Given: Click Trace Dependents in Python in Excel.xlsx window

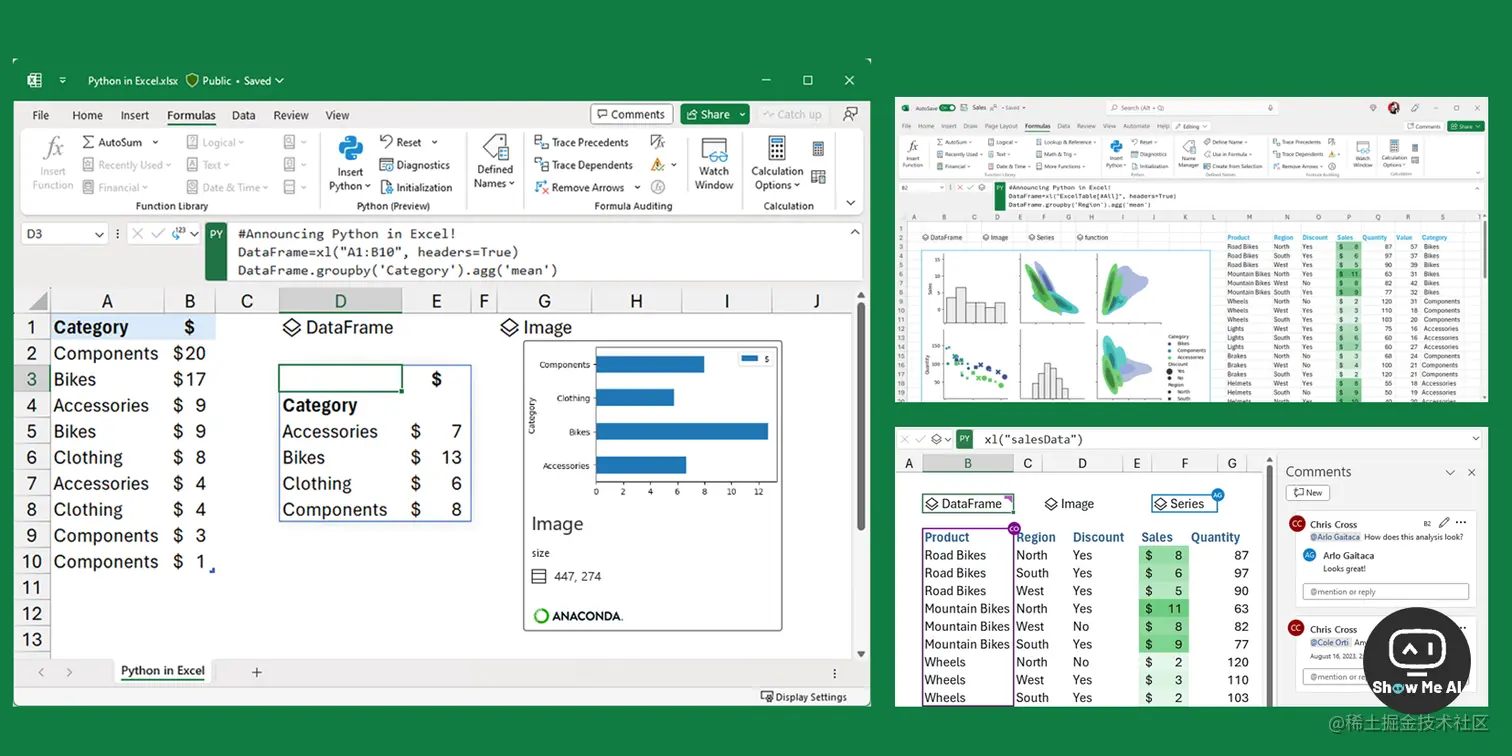Looking at the screenshot, I should [x=583, y=165].
